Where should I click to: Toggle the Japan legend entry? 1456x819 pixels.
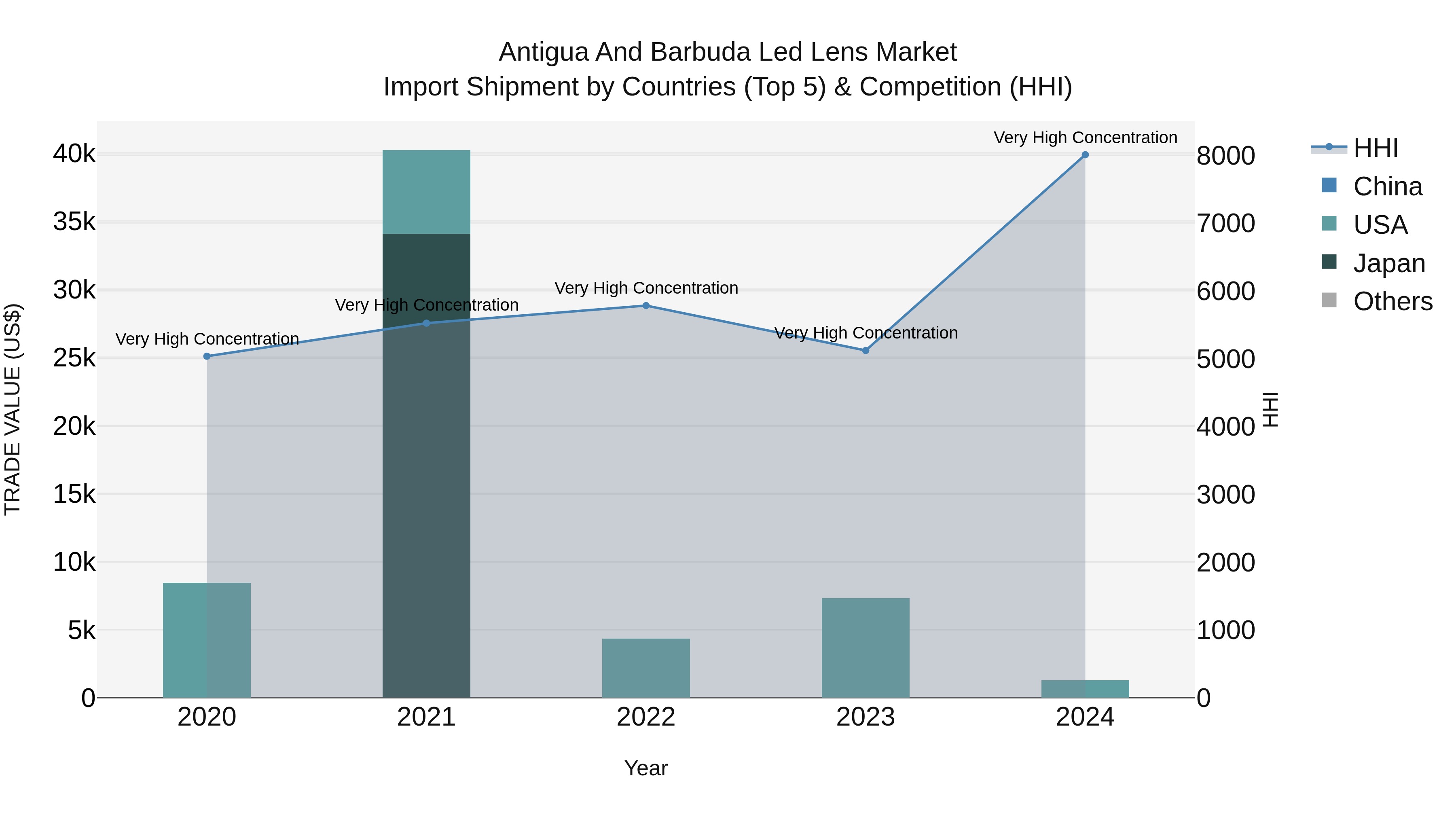[1373, 263]
